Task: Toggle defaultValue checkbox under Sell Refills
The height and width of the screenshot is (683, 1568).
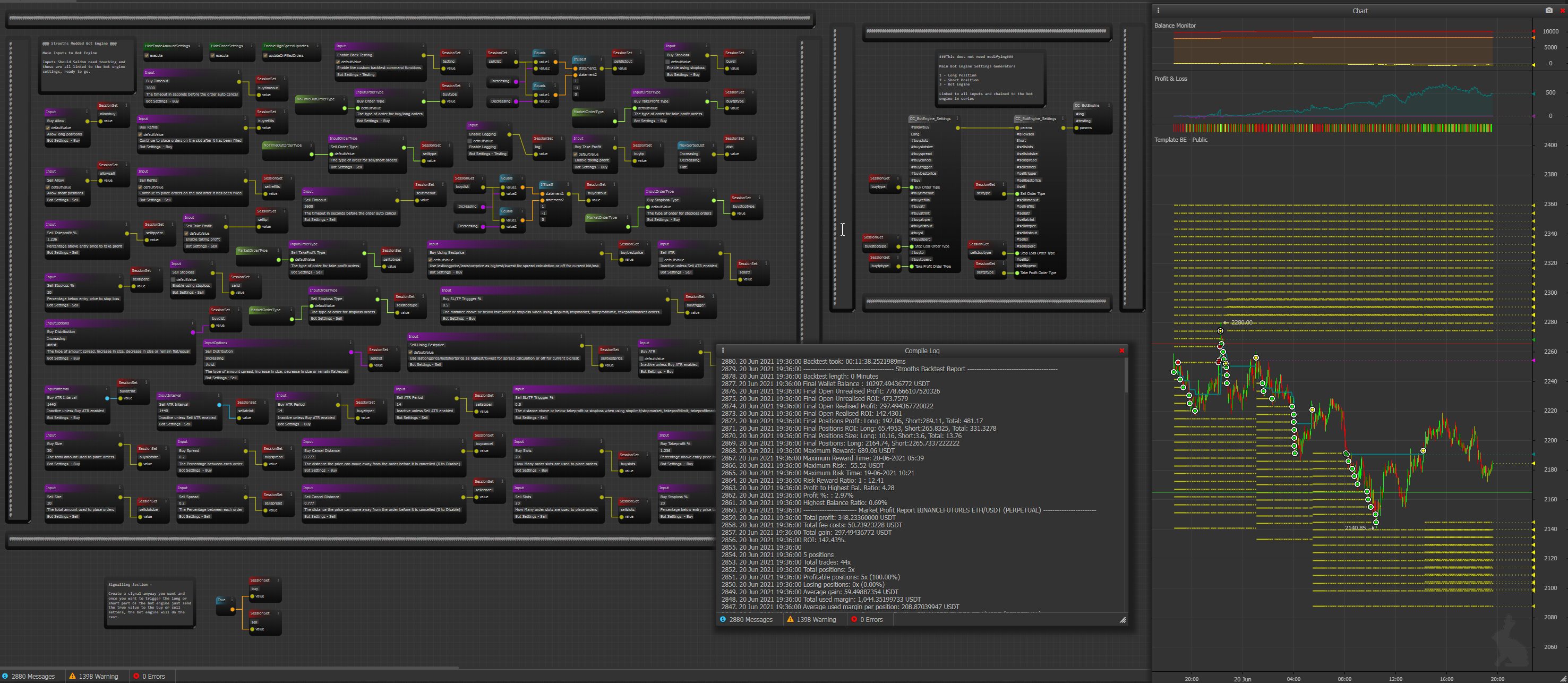Action: 141,187
